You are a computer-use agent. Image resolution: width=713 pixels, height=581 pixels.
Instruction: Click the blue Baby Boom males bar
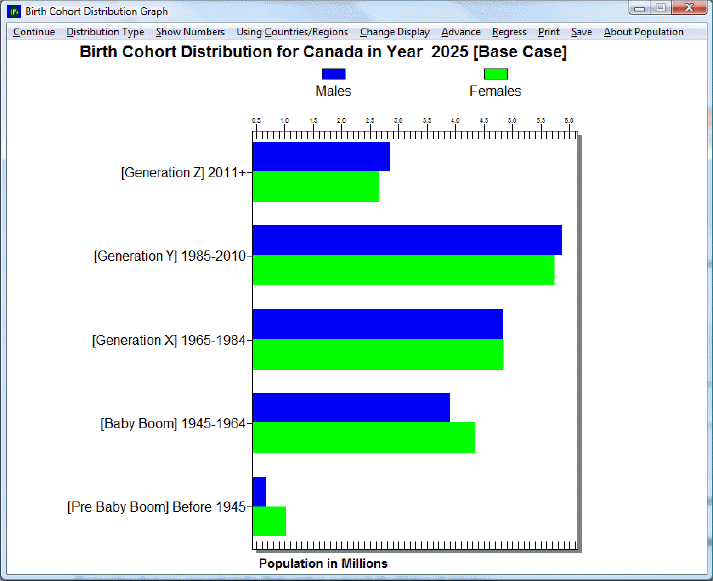point(351,408)
